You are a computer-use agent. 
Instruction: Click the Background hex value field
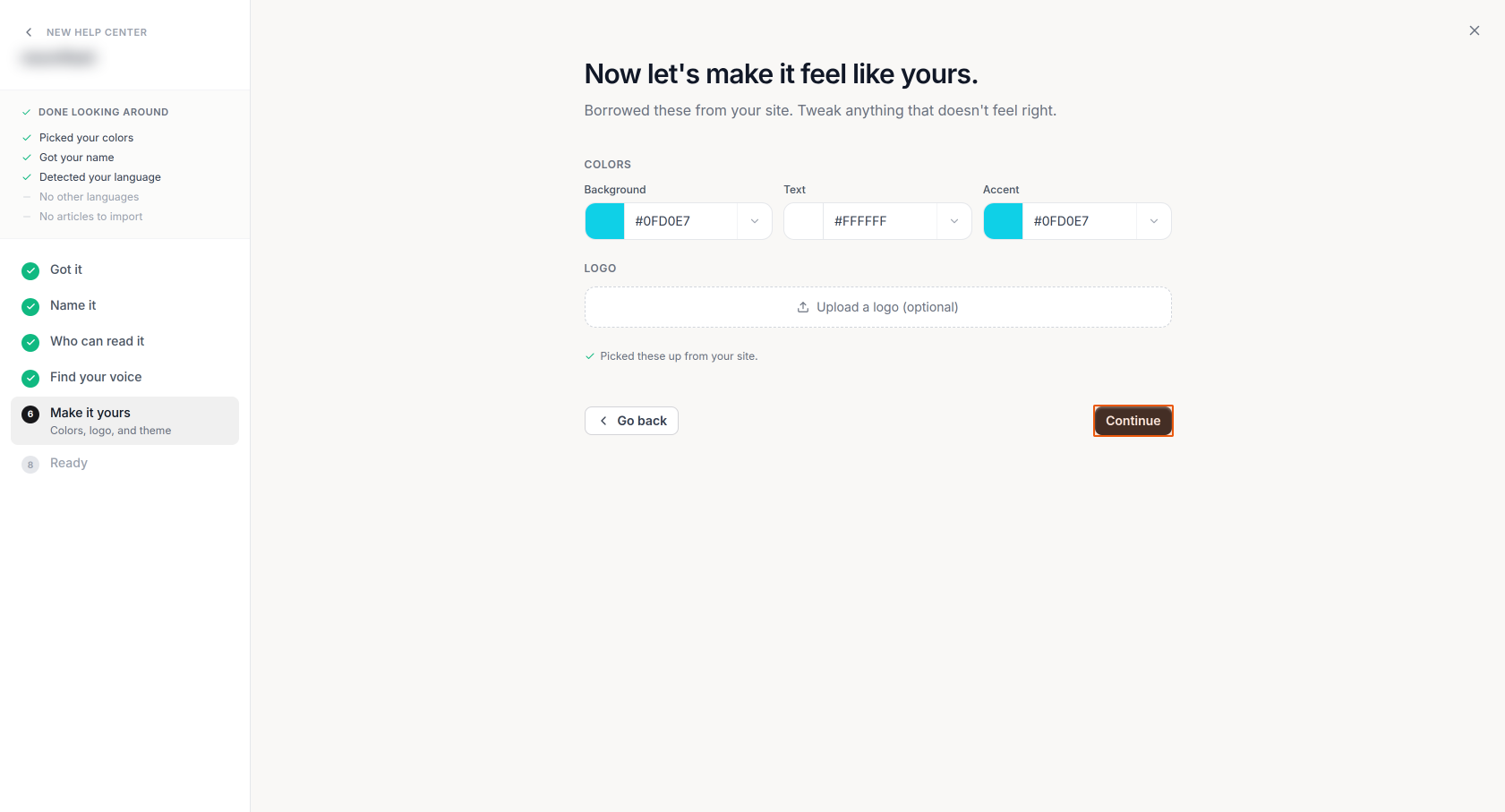(680, 221)
